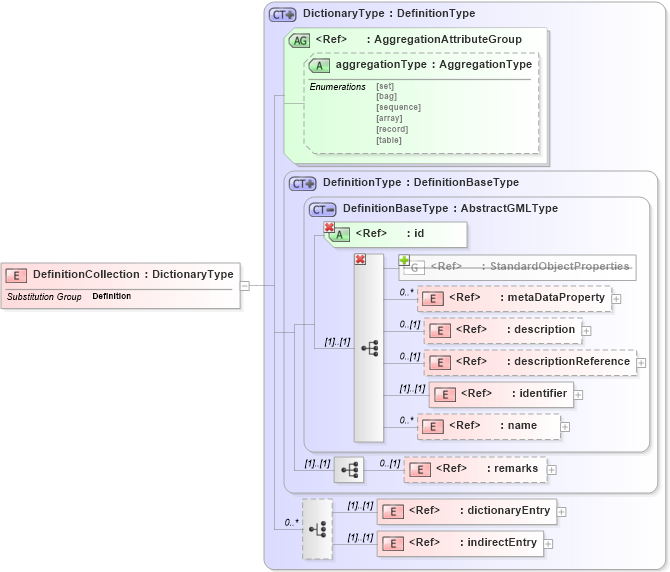Click the remarks reference label text

point(516,469)
